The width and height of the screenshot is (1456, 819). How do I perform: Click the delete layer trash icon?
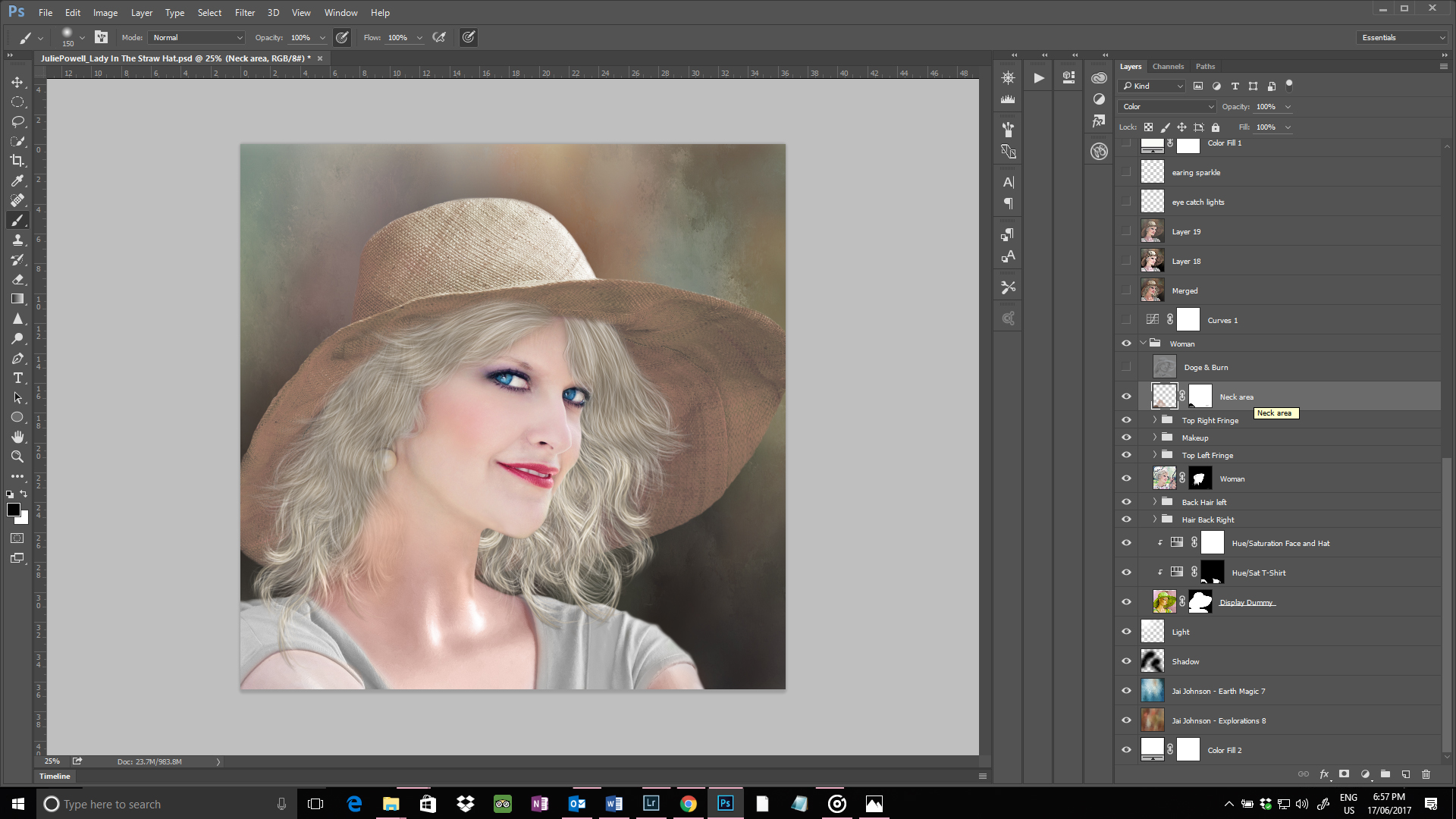[x=1426, y=774]
